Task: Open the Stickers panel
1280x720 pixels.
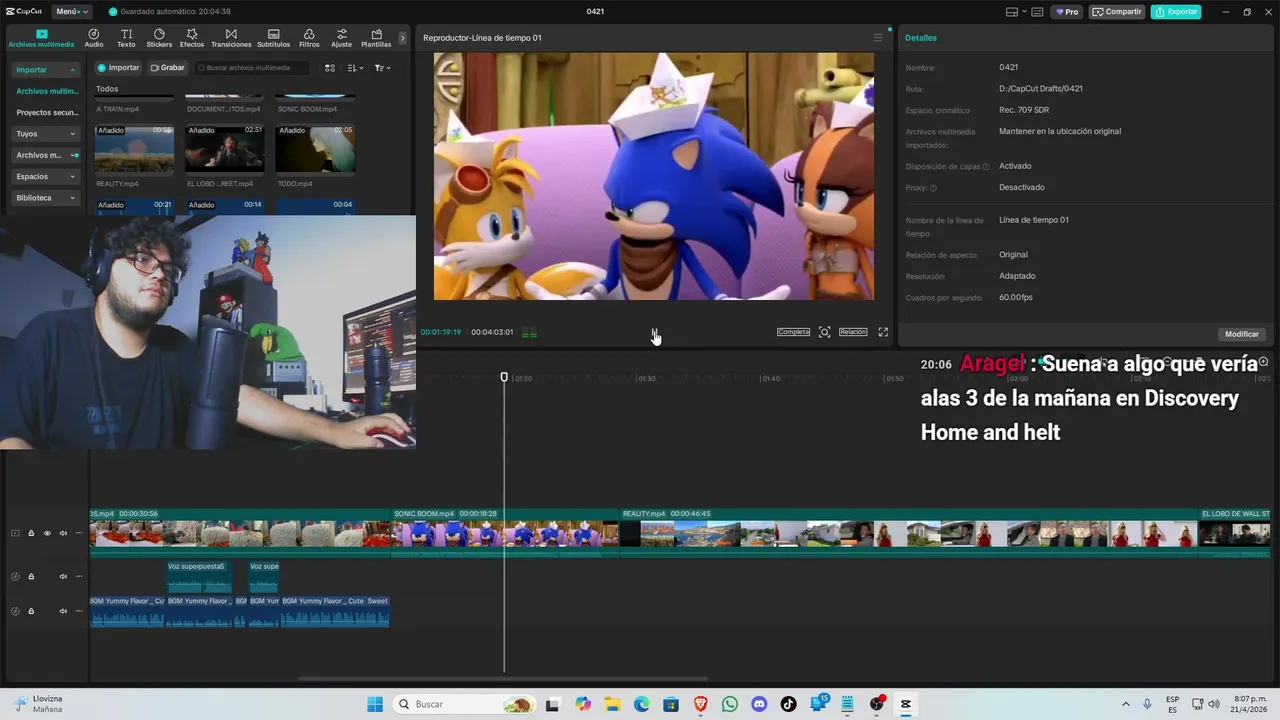Action: click(159, 38)
